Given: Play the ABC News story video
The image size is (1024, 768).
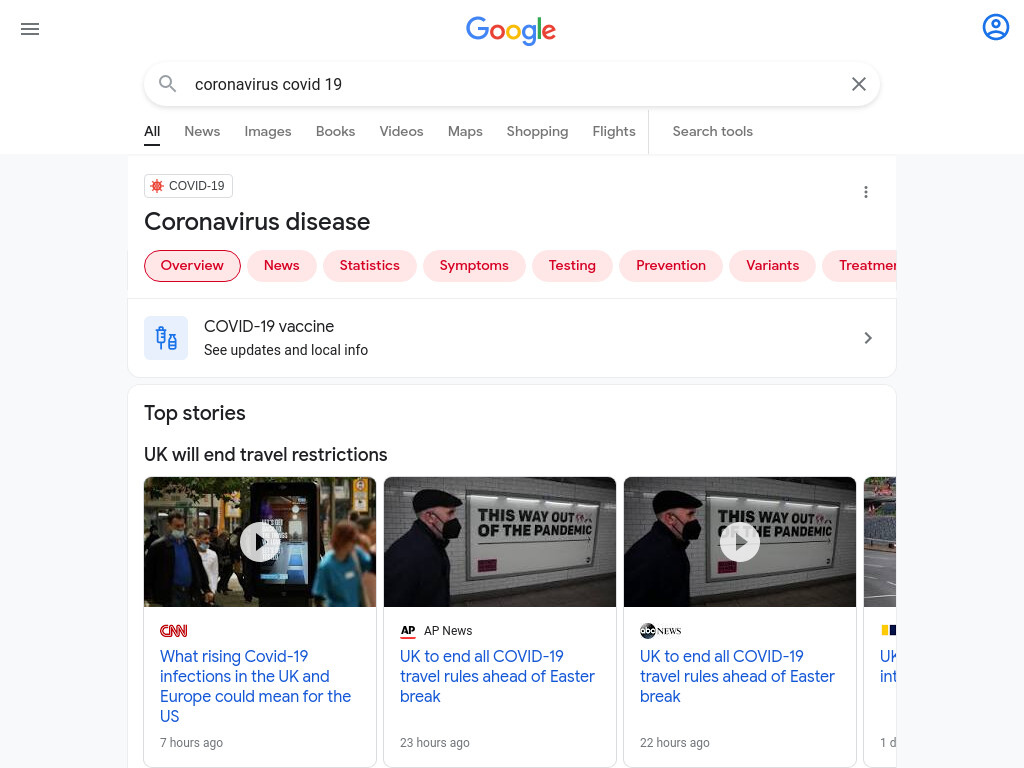Looking at the screenshot, I should click(740, 542).
